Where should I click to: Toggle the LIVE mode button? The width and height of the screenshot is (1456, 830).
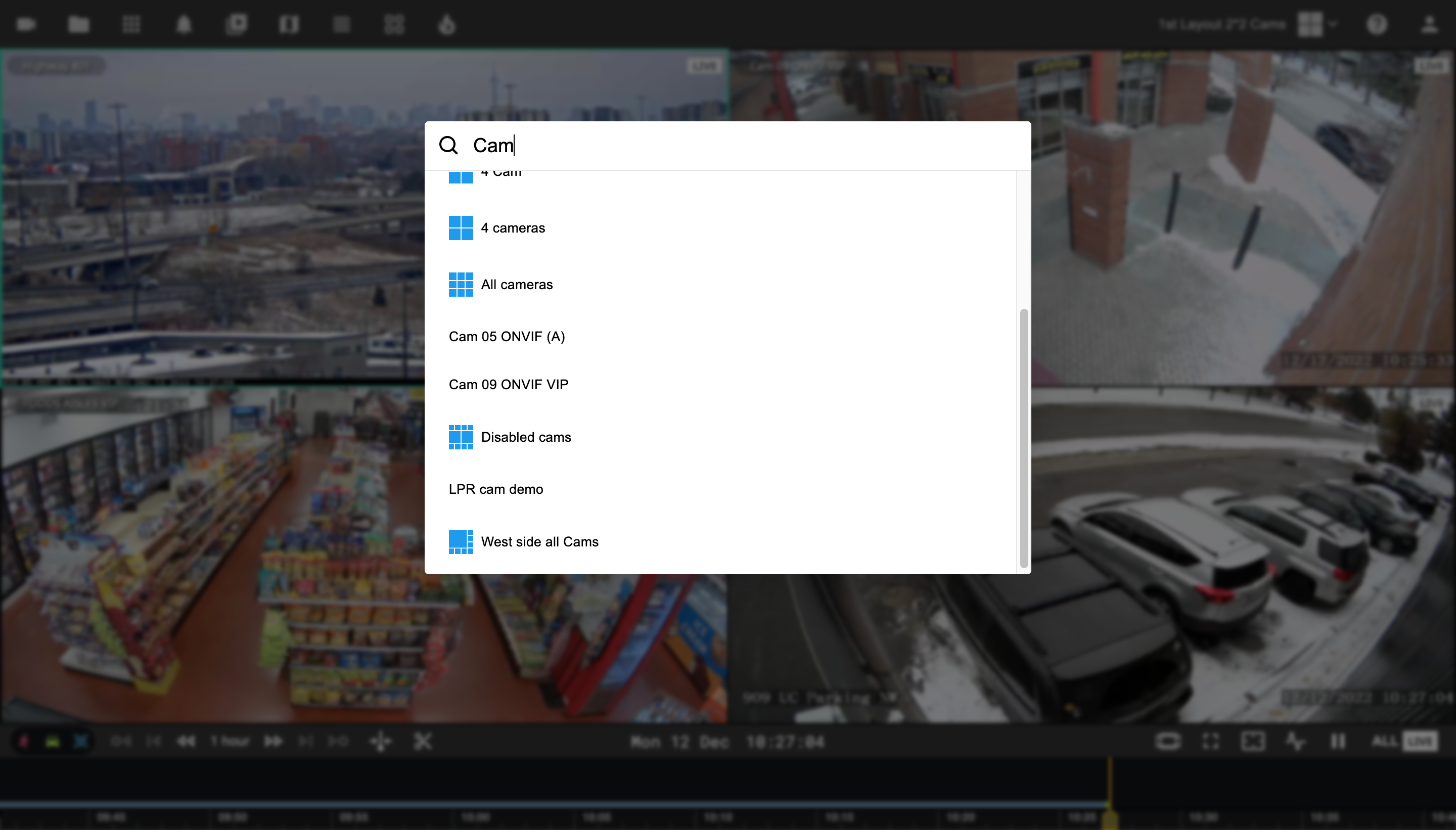[x=1419, y=741]
